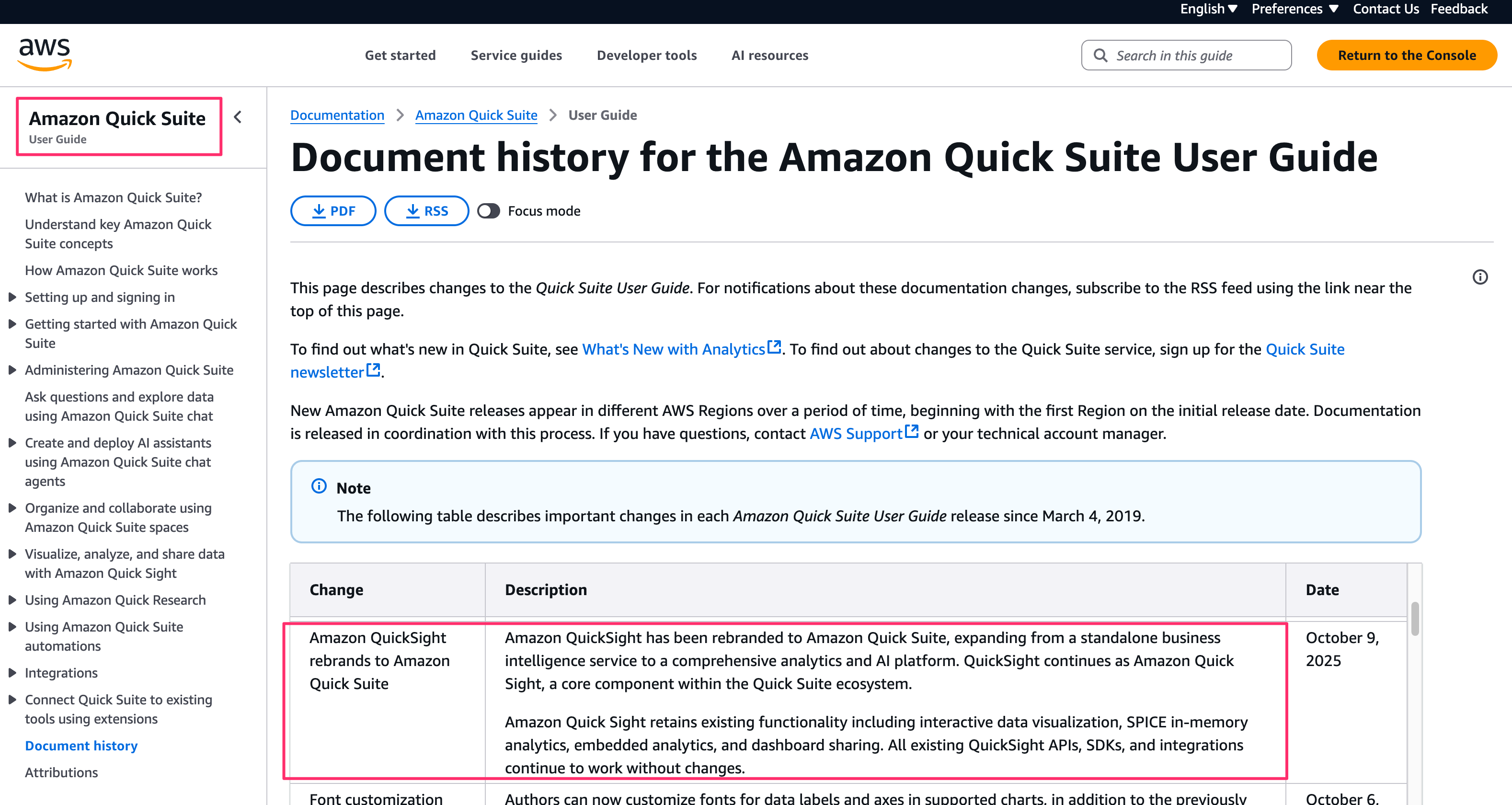Click Return to the Console button
Viewport: 1512px width, 805px height.
click(x=1406, y=55)
